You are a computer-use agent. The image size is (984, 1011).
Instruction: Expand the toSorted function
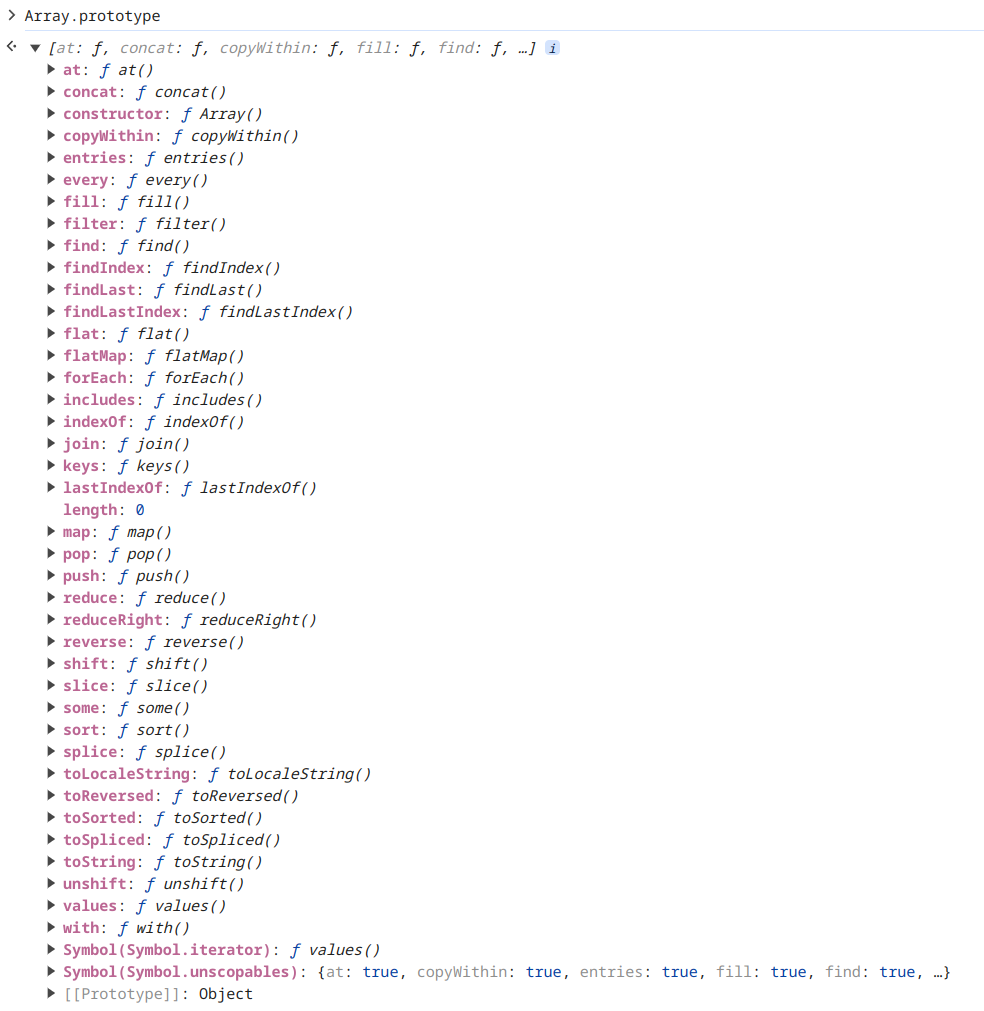coord(51,817)
